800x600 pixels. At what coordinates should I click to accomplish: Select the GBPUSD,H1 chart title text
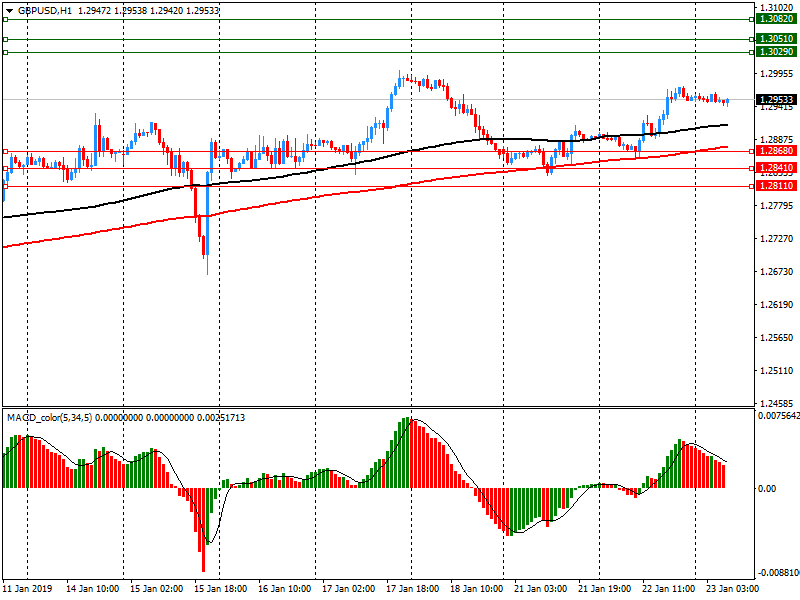(45, 10)
